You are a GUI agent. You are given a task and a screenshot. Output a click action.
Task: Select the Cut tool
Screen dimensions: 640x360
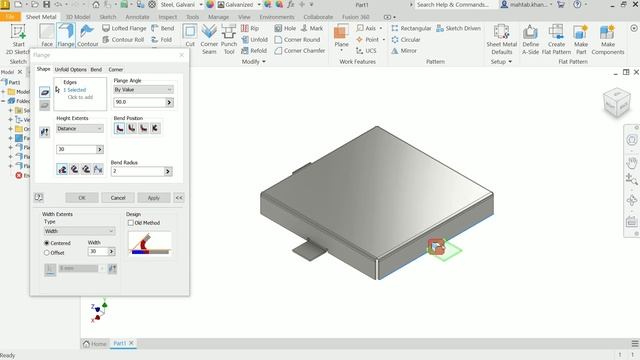190,36
